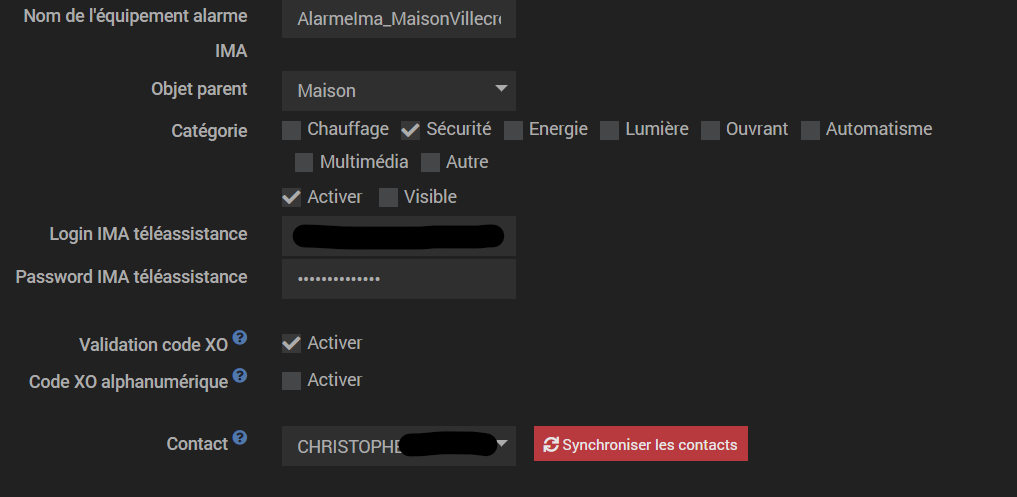Enable the Energie category checkbox
Screen dimensions: 1017x497
click(x=513, y=130)
